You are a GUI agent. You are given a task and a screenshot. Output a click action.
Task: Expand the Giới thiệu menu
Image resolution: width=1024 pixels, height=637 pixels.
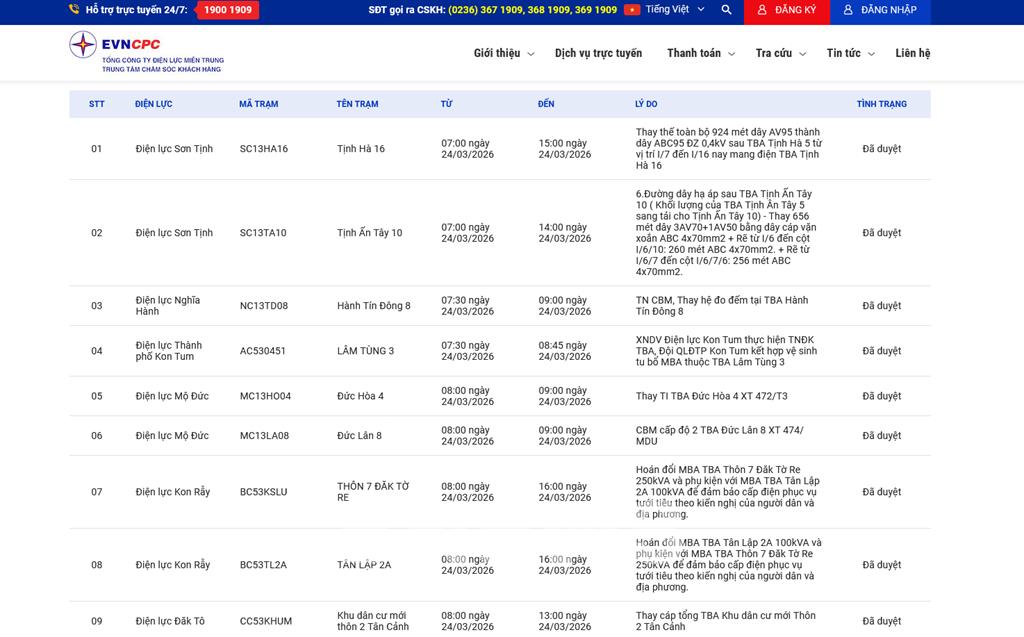503,53
